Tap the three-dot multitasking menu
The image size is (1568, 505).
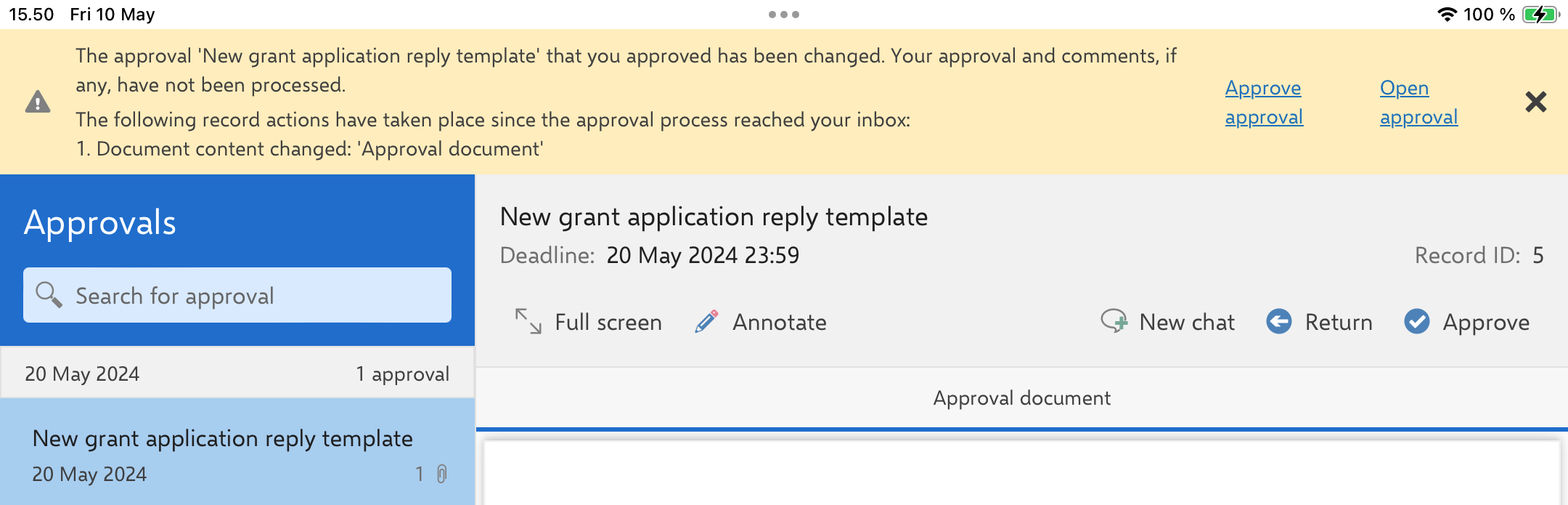click(x=784, y=15)
